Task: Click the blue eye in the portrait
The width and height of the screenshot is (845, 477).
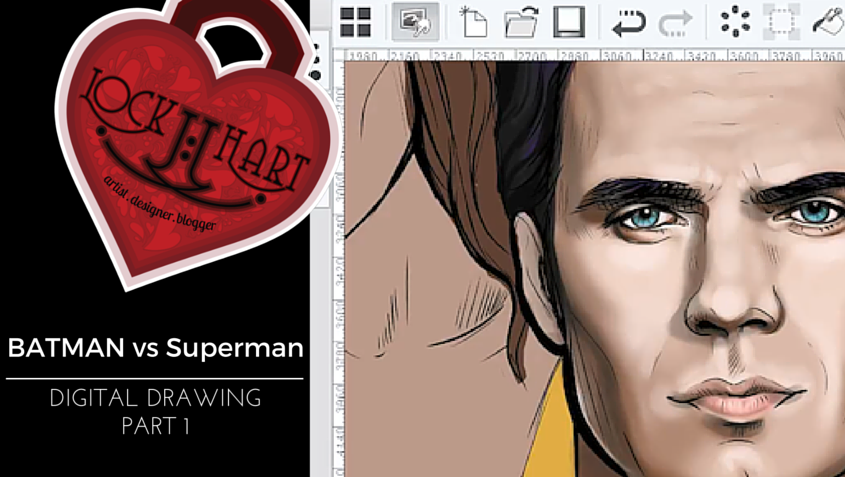Action: pyautogui.click(x=644, y=215)
